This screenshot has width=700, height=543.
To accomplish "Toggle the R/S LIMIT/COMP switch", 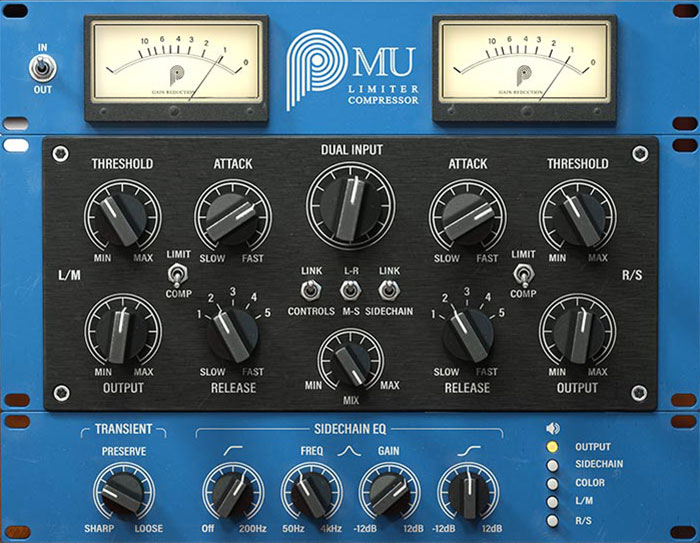I will (523, 274).
